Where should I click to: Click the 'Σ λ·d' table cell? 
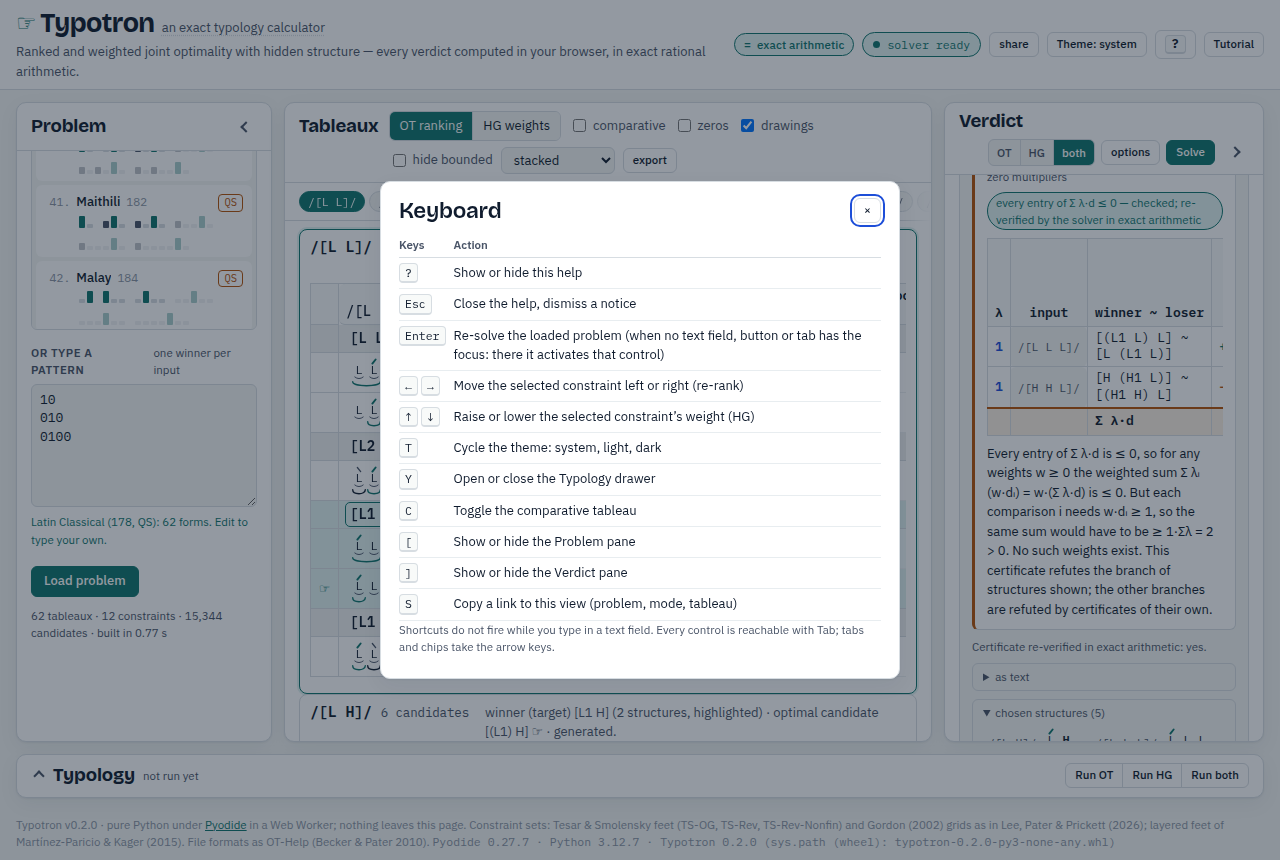pos(1149,421)
